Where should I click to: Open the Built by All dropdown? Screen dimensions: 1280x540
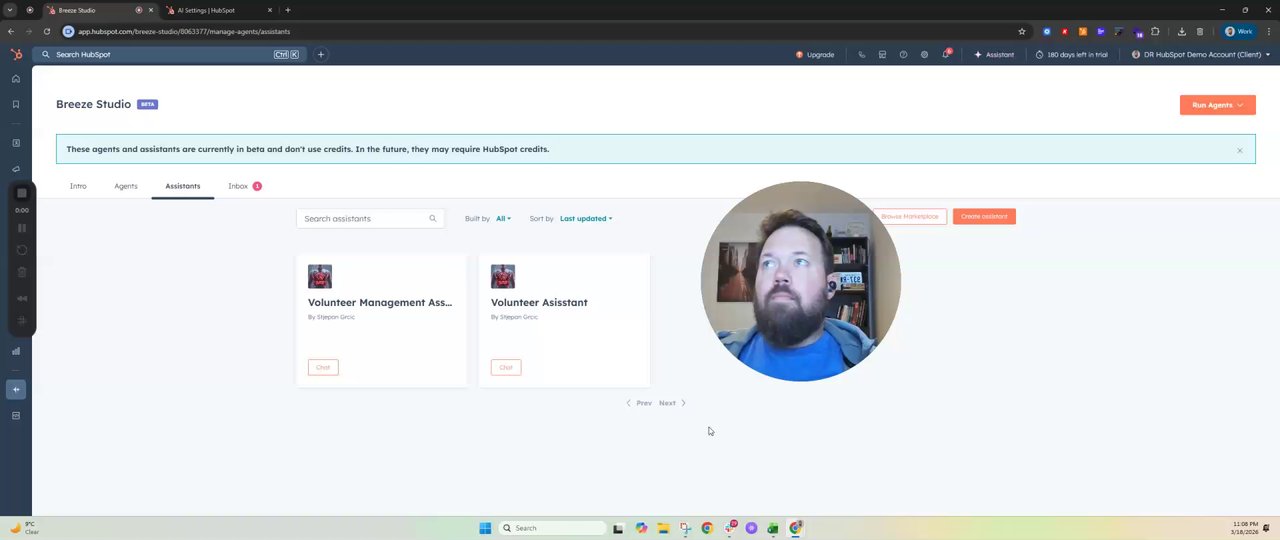[503, 218]
